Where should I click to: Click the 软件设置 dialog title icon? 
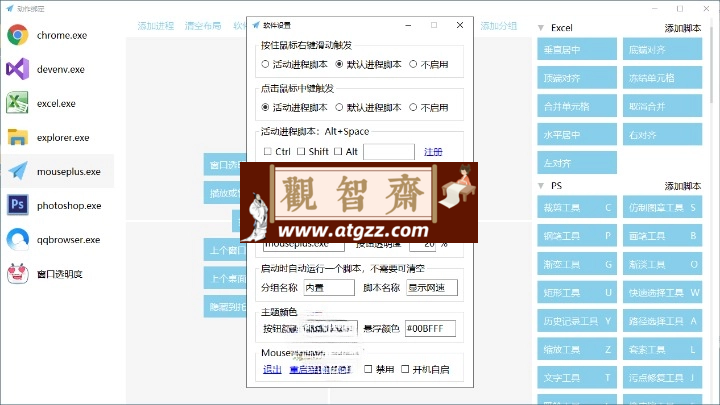(x=256, y=25)
